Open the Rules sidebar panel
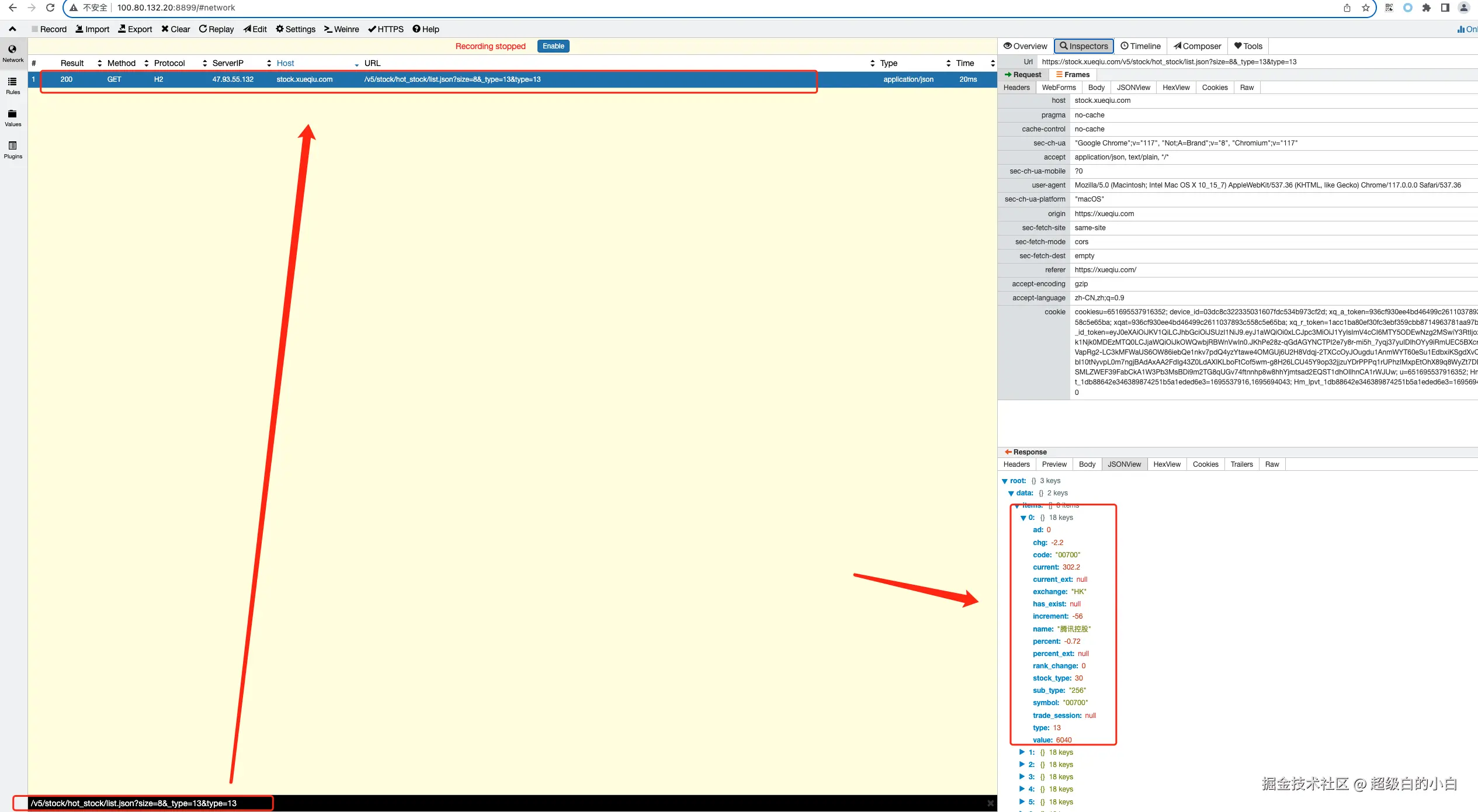This screenshot has height=812, width=1478. pos(13,85)
